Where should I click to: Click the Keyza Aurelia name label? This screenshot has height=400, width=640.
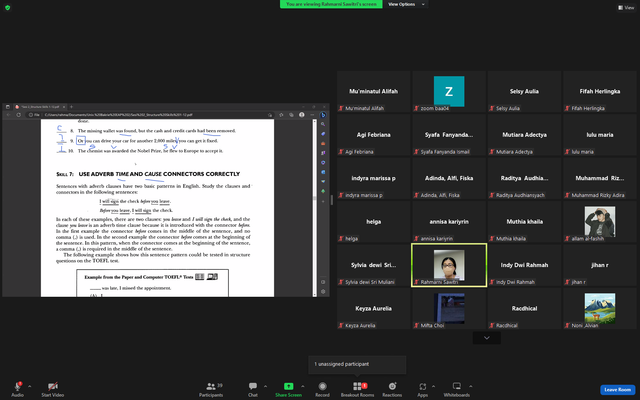coord(360,325)
